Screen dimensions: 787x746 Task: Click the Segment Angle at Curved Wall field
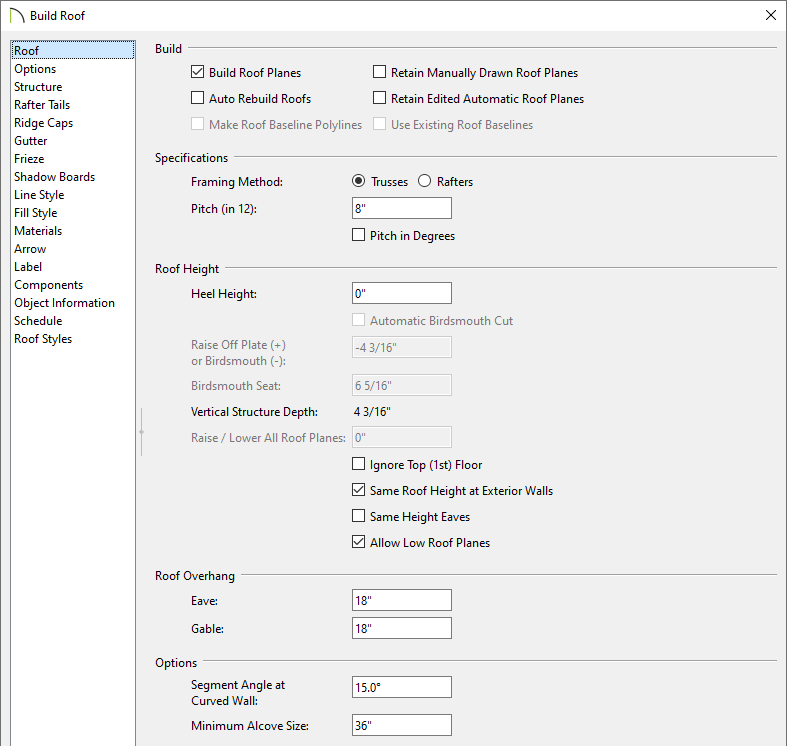(402, 687)
